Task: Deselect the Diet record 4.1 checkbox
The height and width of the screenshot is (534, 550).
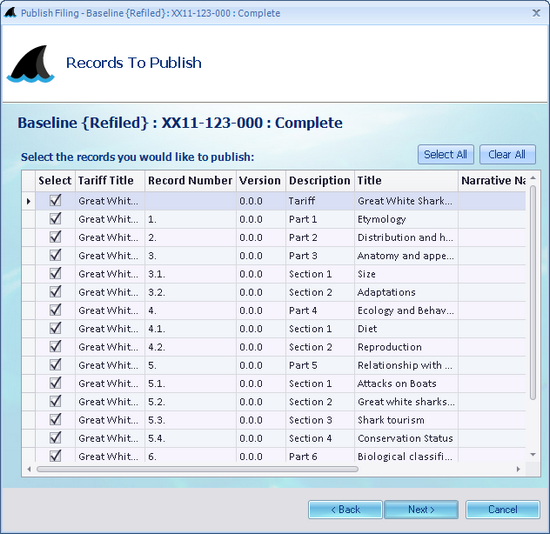Action: point(55,328)
